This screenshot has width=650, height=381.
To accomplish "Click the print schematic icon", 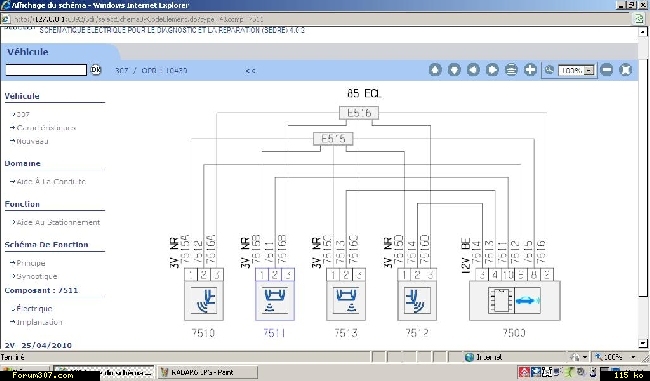I will pos(511,69).
